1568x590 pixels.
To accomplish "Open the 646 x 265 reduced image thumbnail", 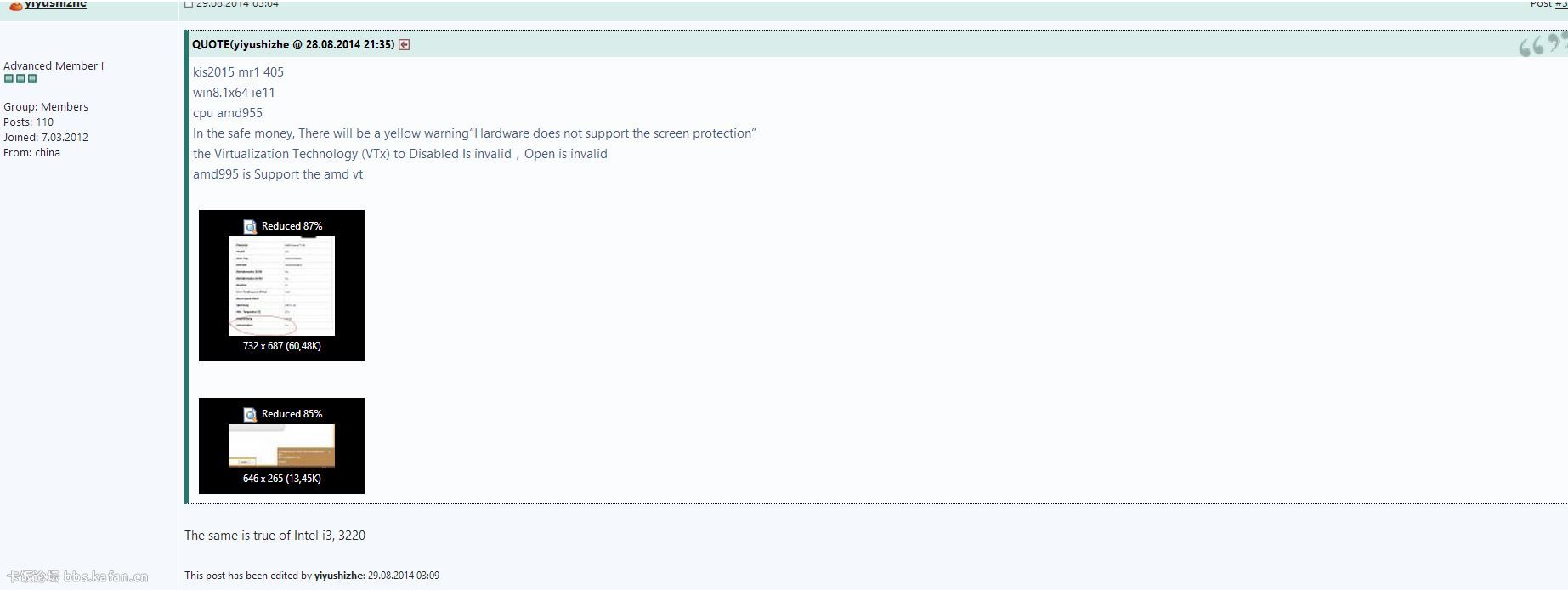I will [x=281, y=445].
